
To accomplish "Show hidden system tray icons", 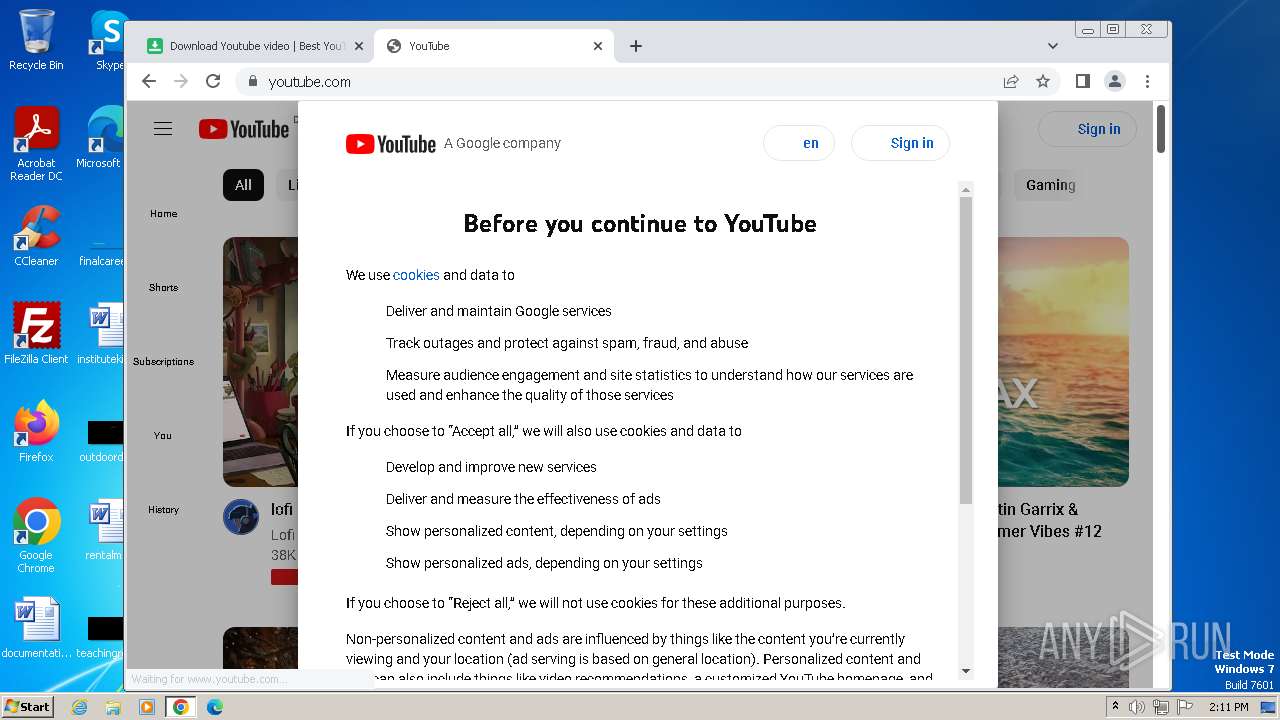I will tap(1114, 707).
